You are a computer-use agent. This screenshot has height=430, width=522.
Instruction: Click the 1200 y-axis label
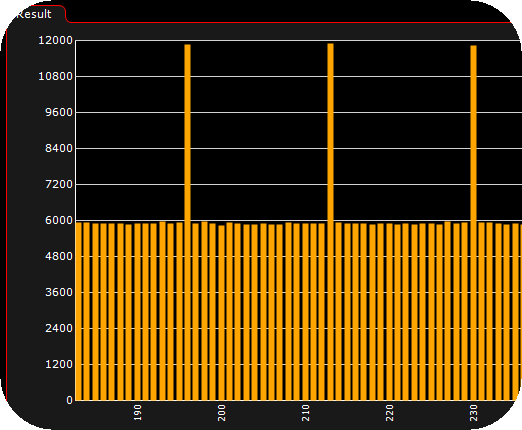[59, 364]
